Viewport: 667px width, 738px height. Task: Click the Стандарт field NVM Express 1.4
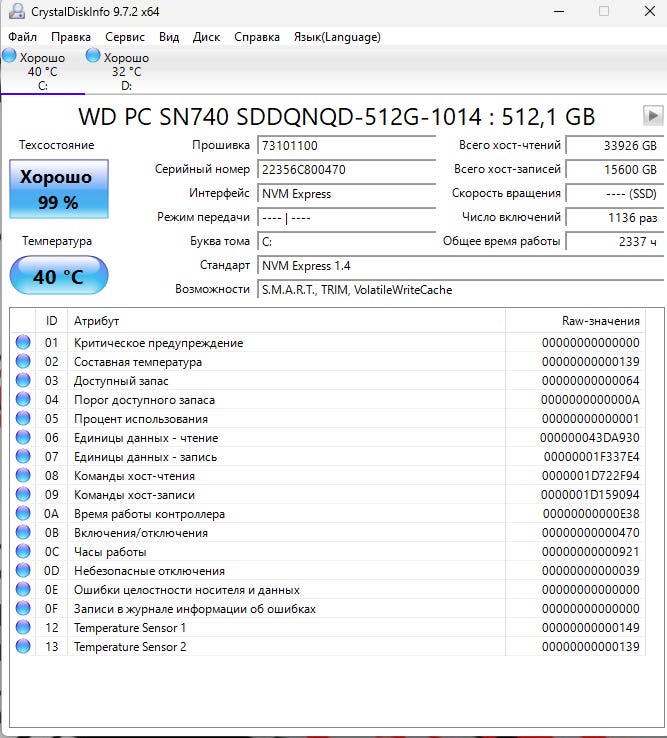(x=460, y=265)
